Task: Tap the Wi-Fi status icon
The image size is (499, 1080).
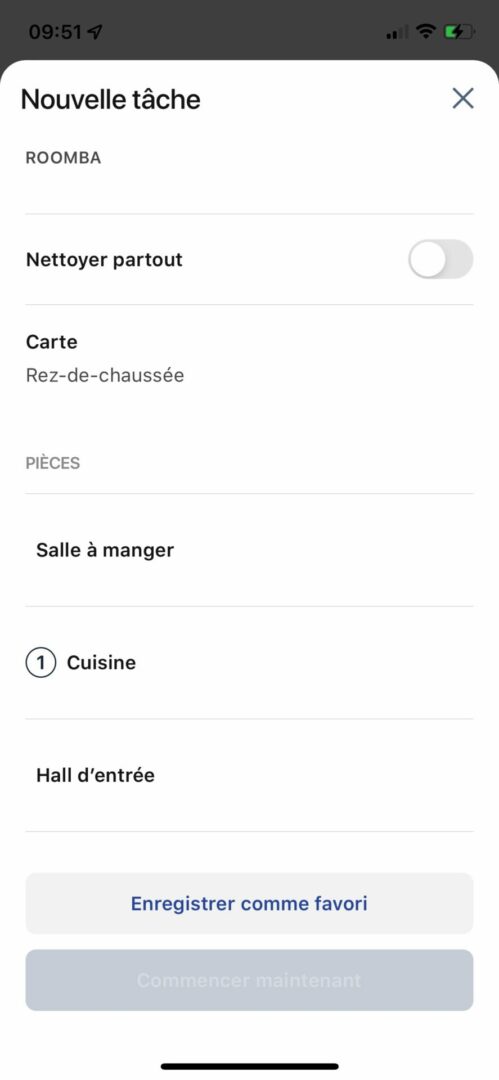Action: point(427,31)
